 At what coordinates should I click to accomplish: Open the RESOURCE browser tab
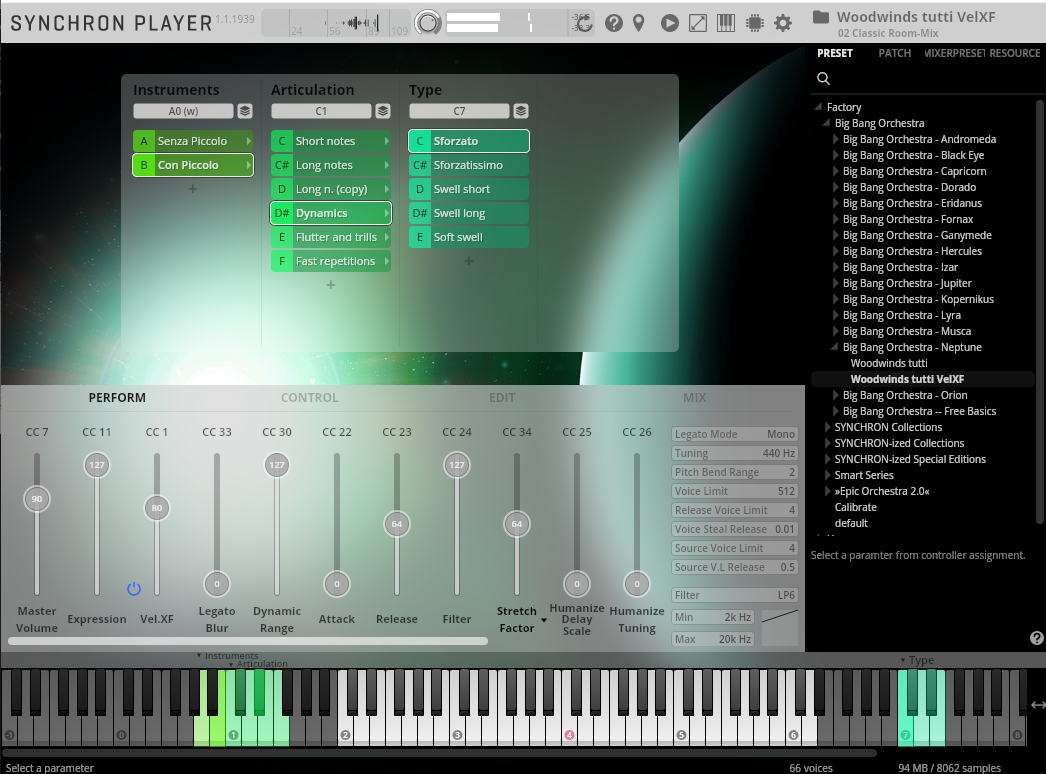pyautogui.click(x=1015, y=53)
